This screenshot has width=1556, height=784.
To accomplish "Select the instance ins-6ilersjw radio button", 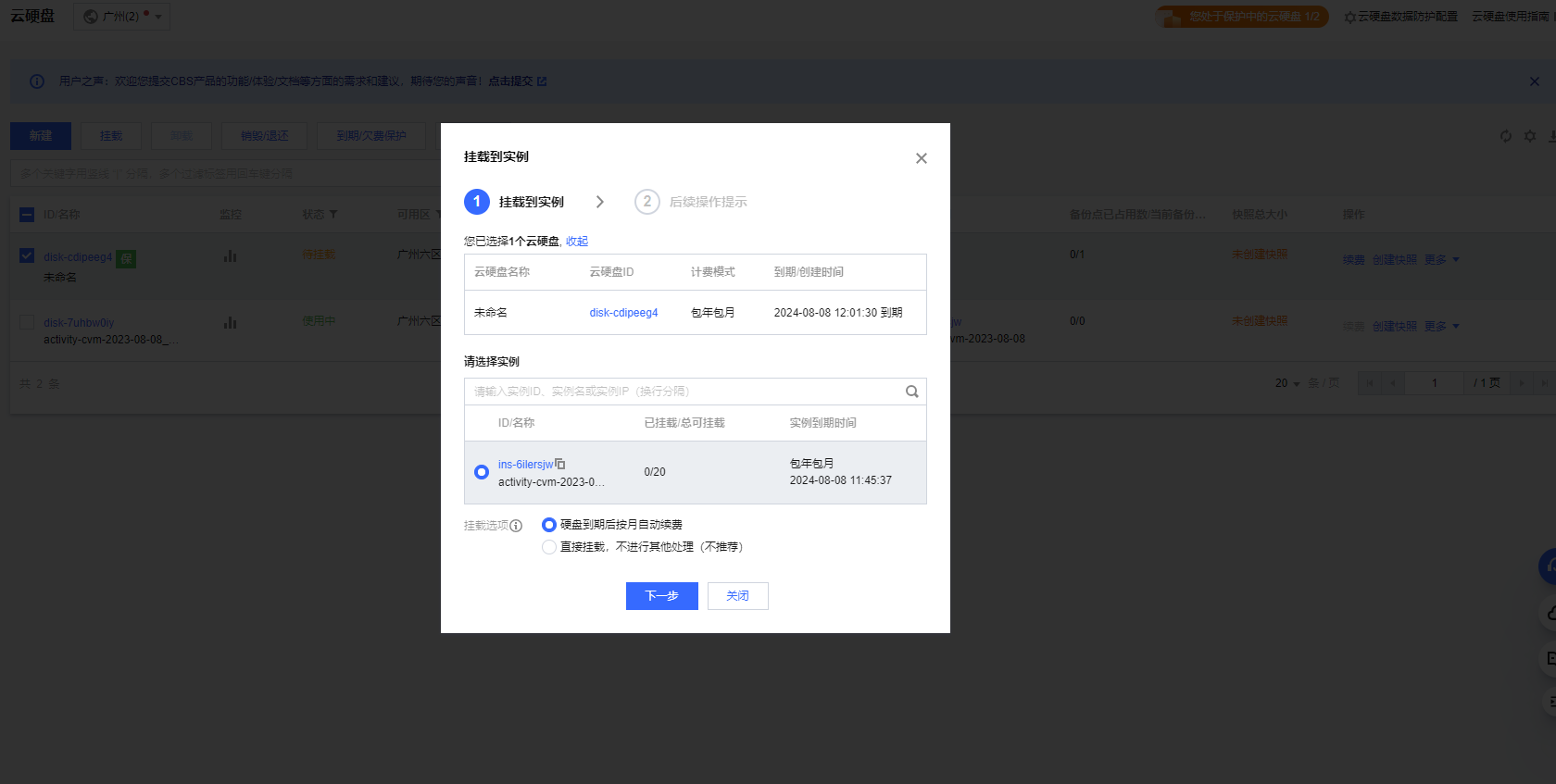I will 482,472.
